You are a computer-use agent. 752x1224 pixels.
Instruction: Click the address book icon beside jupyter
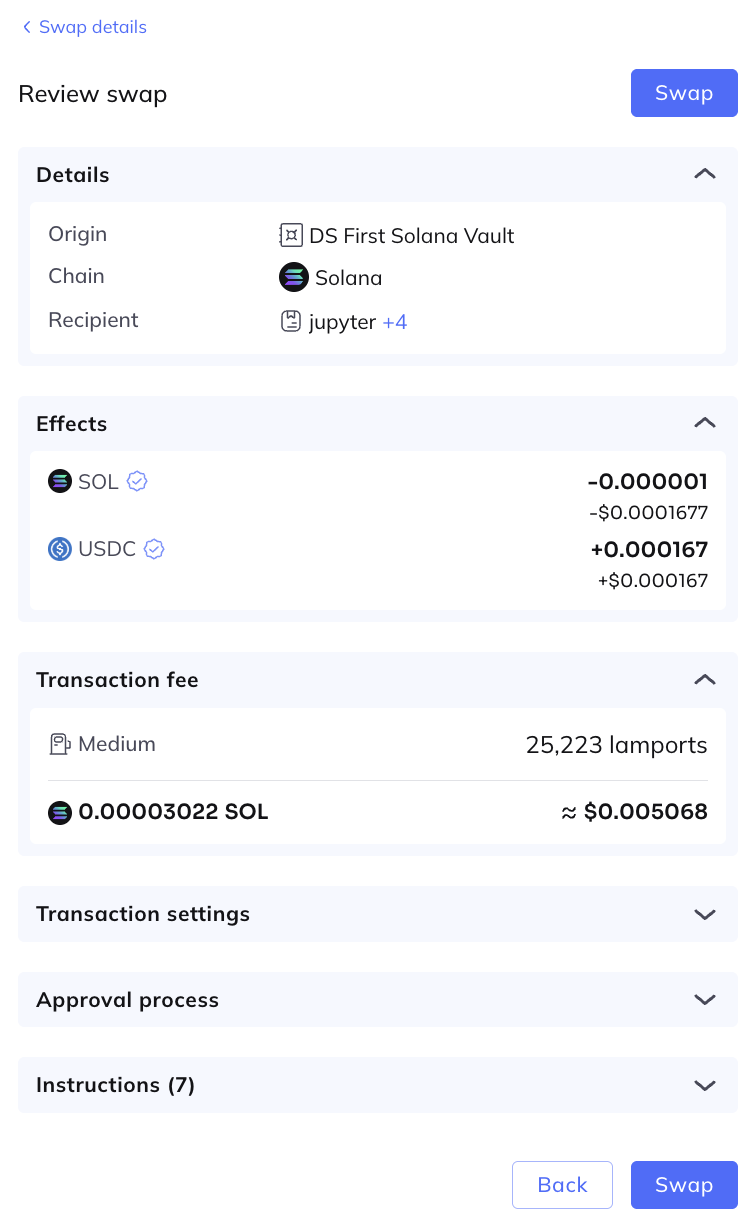[x=290, y=322]
